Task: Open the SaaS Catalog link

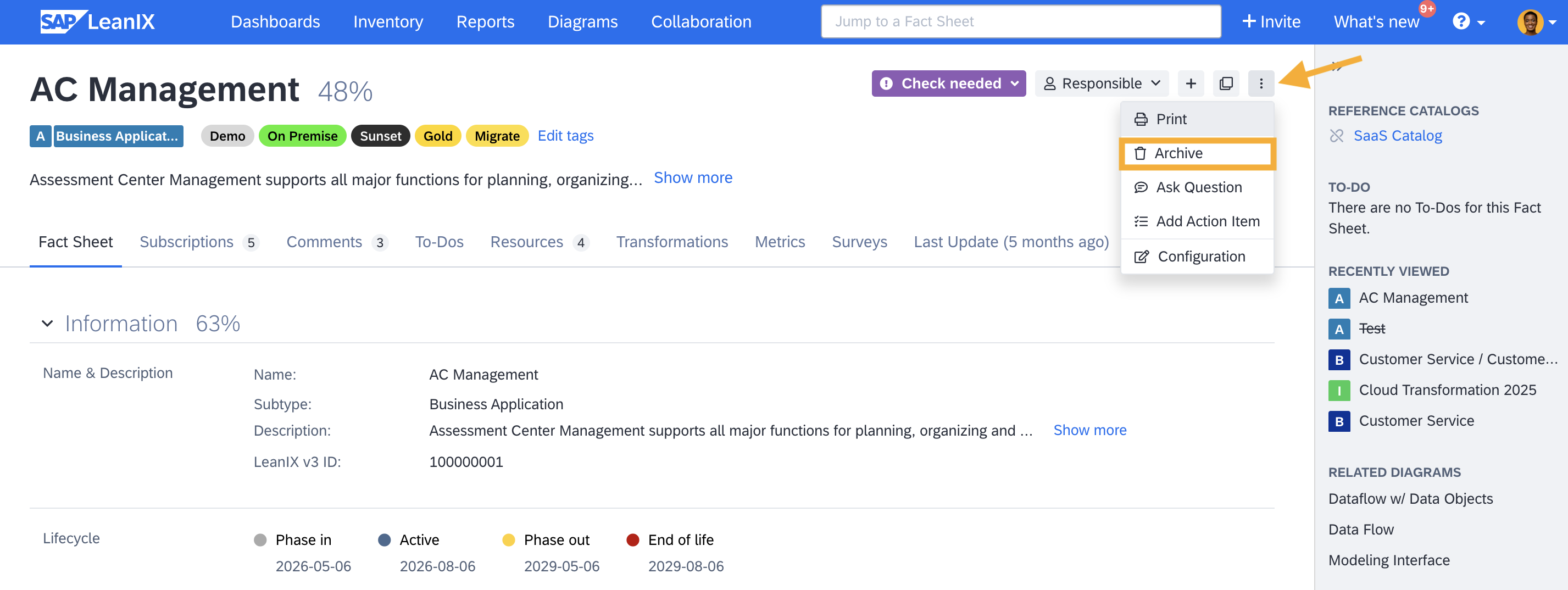Action: tap(1398, 136)
